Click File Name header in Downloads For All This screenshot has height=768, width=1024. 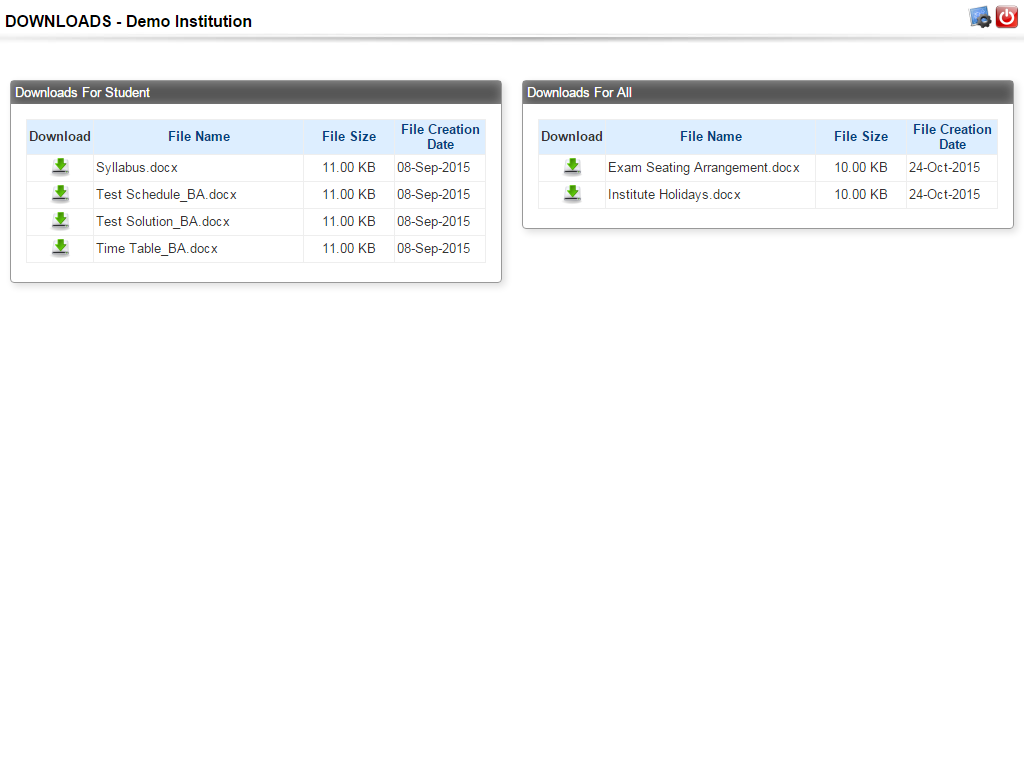tap(711, 136)
